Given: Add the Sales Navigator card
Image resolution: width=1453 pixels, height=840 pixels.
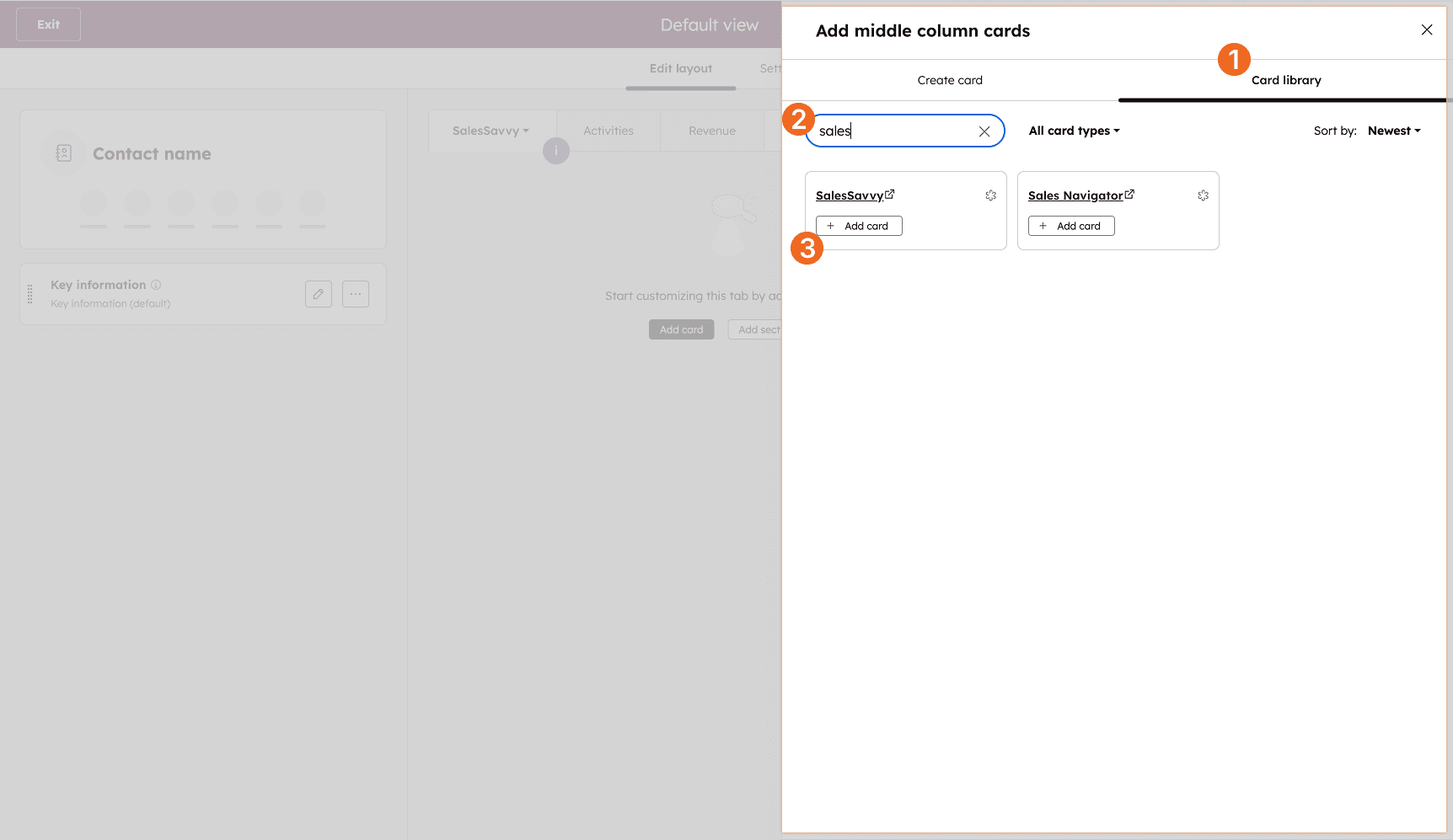Looking at the screenshot, I should [1071, 226].
